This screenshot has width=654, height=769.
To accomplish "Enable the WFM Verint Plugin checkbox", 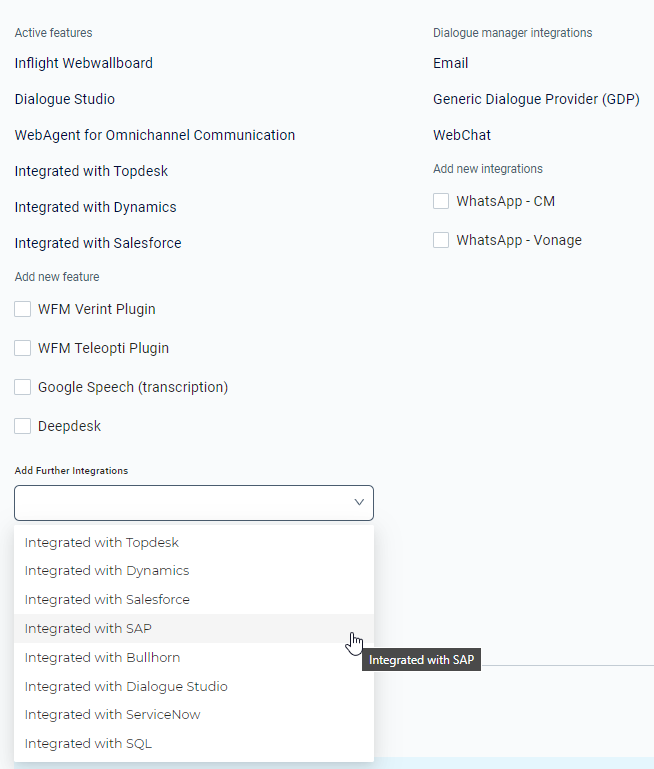I will (x=23, y=309).
